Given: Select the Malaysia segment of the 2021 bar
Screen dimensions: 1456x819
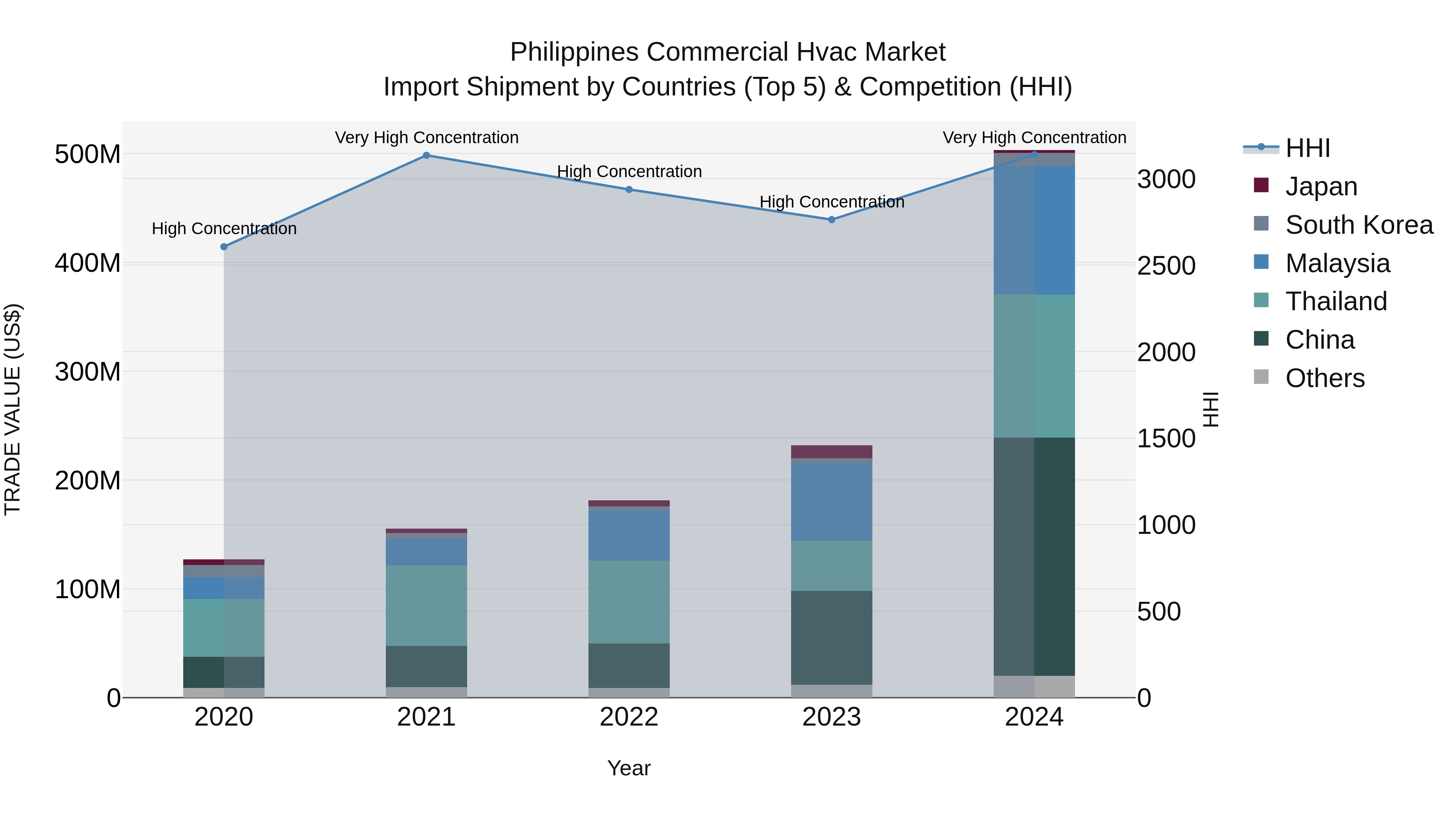Looking at the screenshot, I should point(427,552).
